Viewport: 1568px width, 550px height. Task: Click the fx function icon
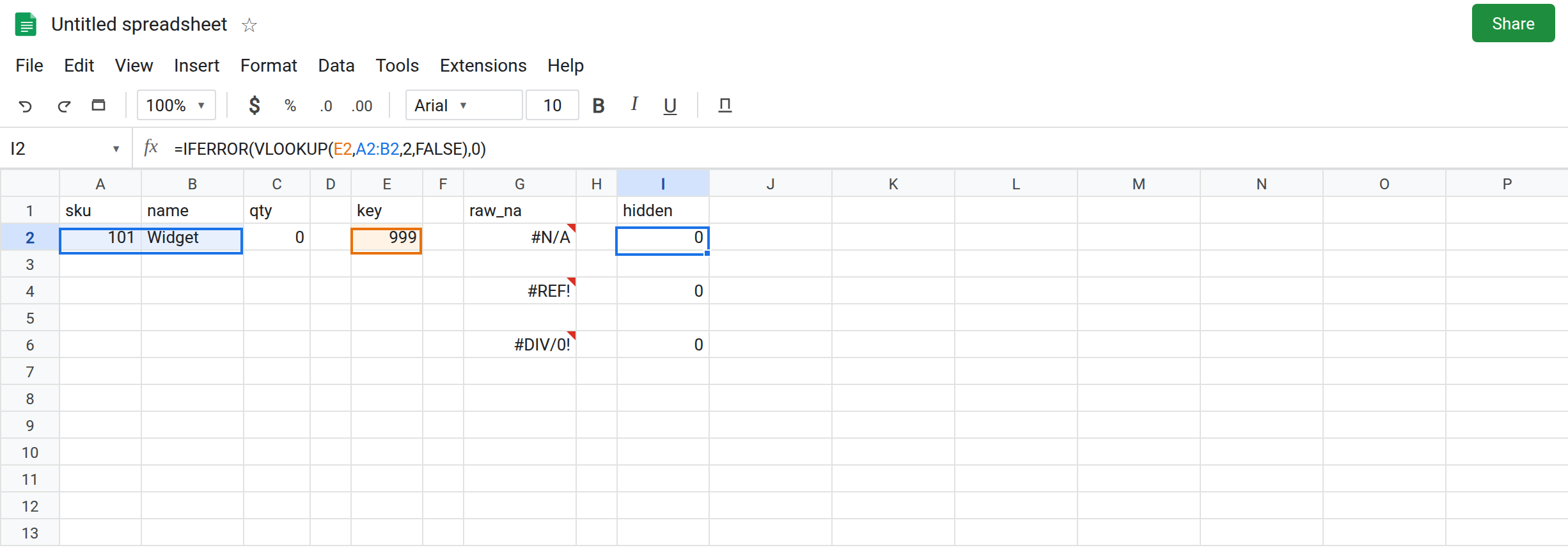click(x=151, y=148)
